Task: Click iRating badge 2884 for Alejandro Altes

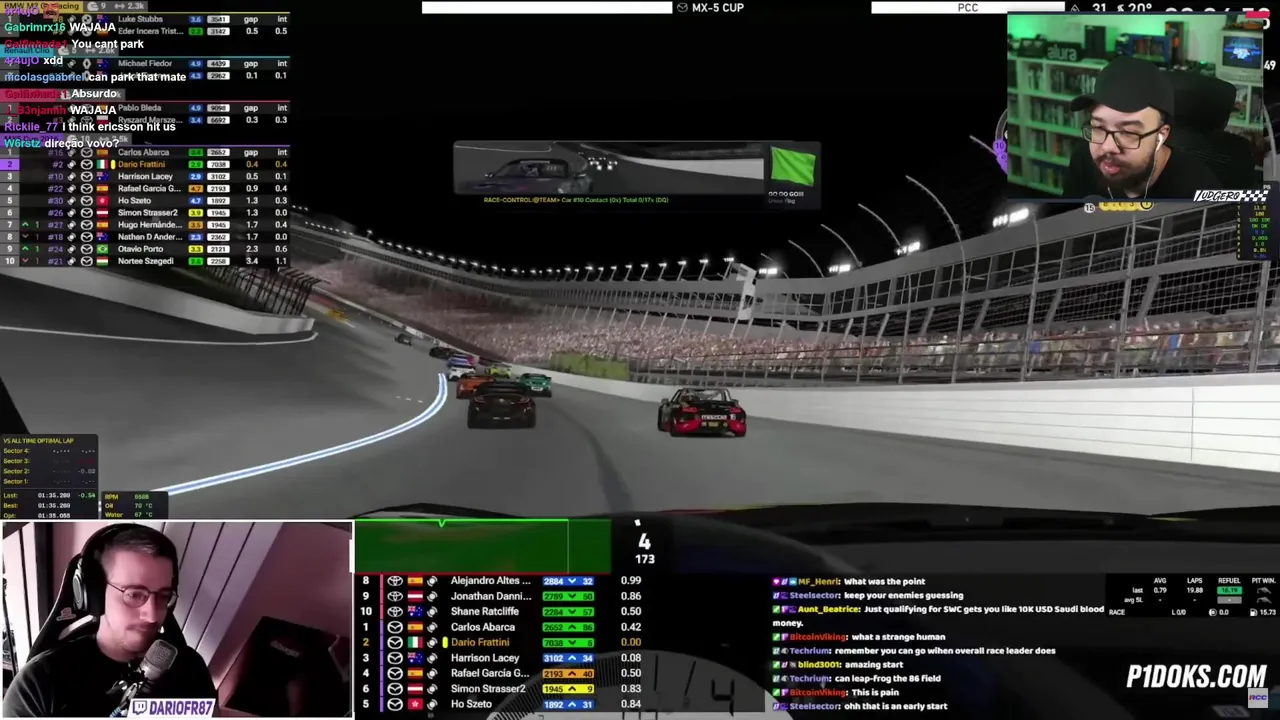Action: 568,581
